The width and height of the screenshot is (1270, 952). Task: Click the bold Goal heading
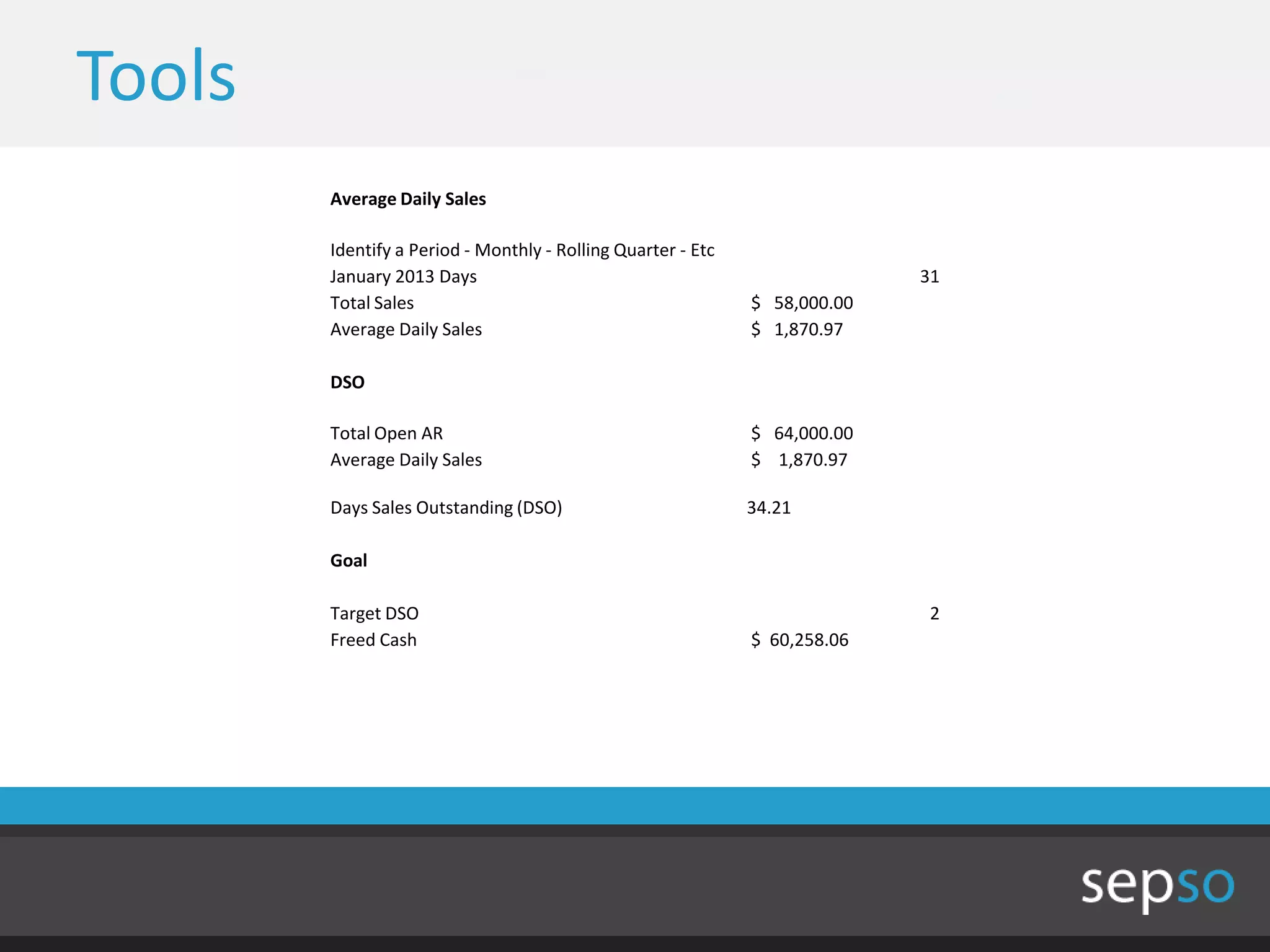tap(349, 560)
